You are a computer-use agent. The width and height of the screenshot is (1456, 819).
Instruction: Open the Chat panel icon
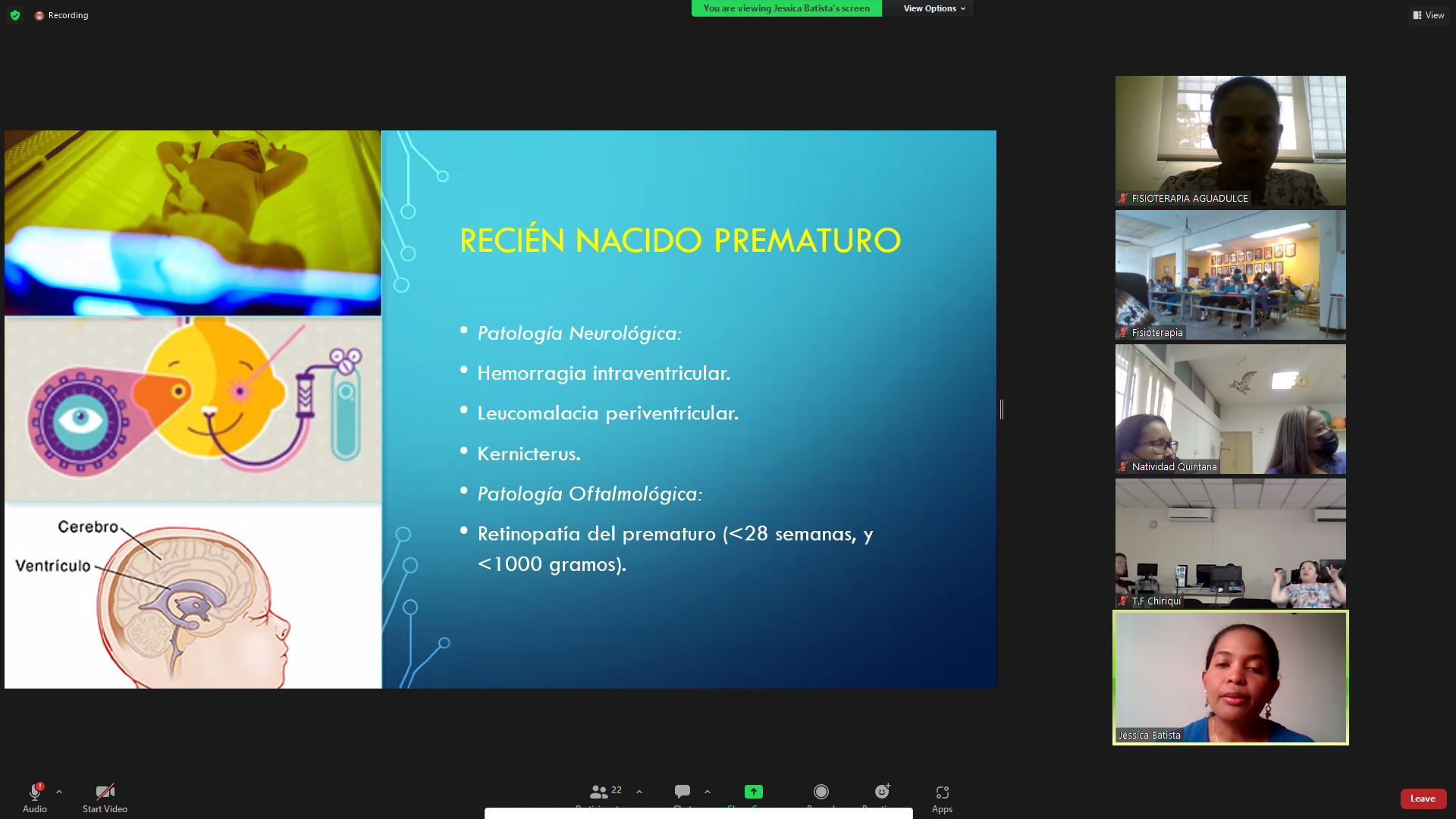click(682, 791)
